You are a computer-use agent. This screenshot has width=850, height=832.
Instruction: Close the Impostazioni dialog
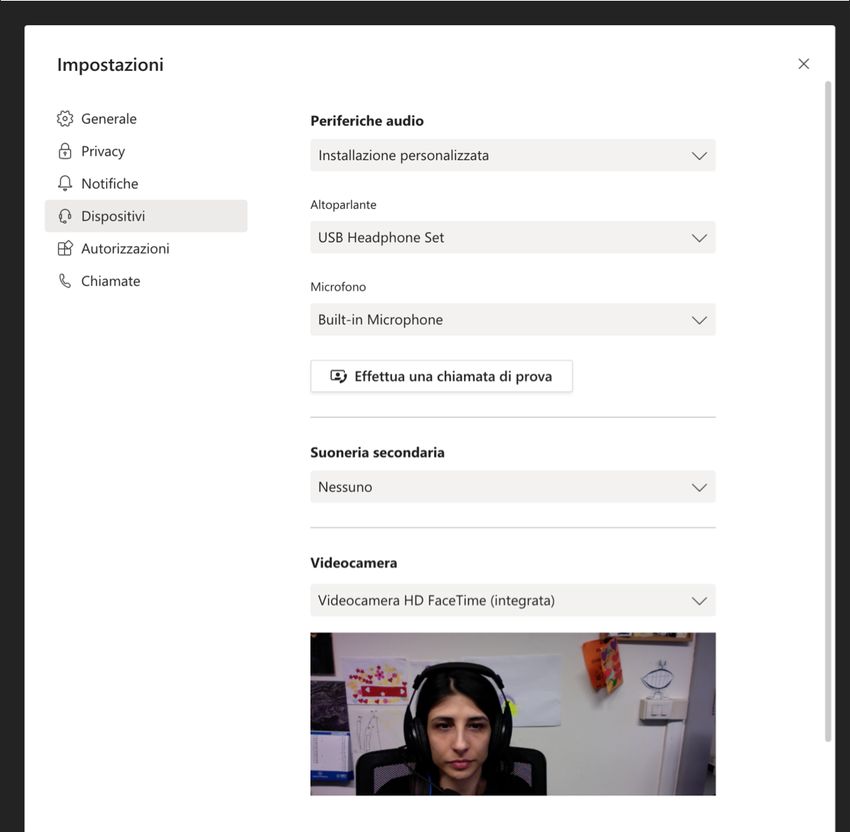coord(803,64)
